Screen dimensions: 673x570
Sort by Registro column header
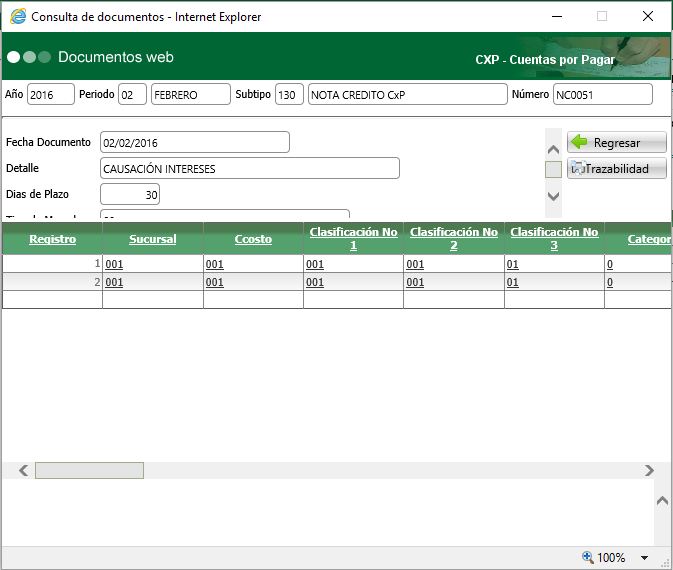(52, 240)
